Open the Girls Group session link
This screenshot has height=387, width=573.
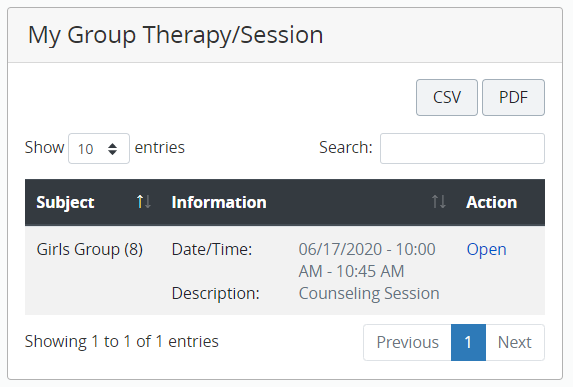486,250
